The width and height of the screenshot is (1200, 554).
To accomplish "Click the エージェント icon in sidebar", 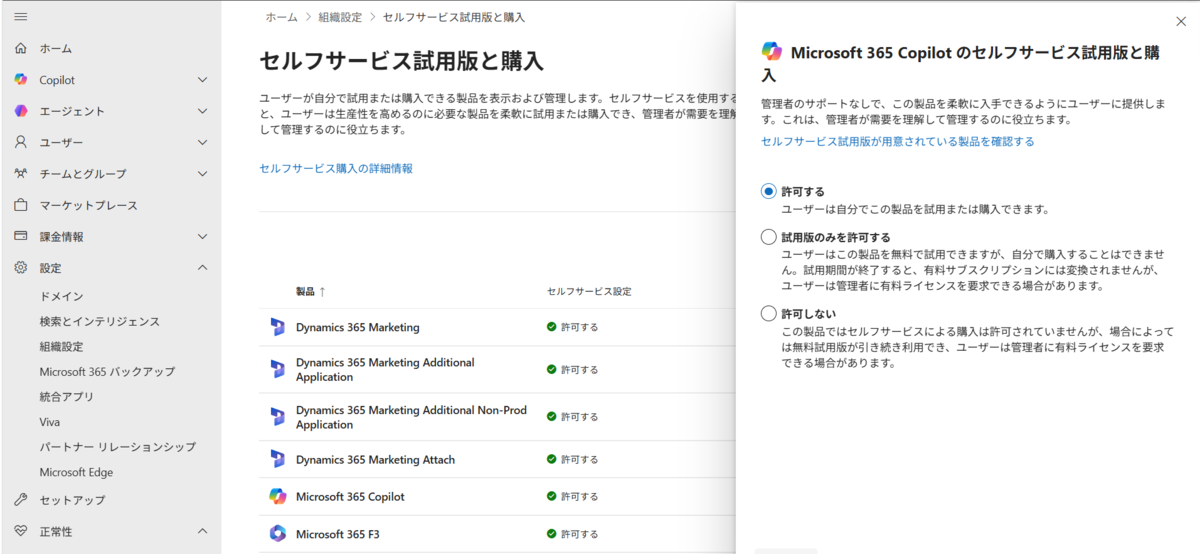I will (21, 111).
